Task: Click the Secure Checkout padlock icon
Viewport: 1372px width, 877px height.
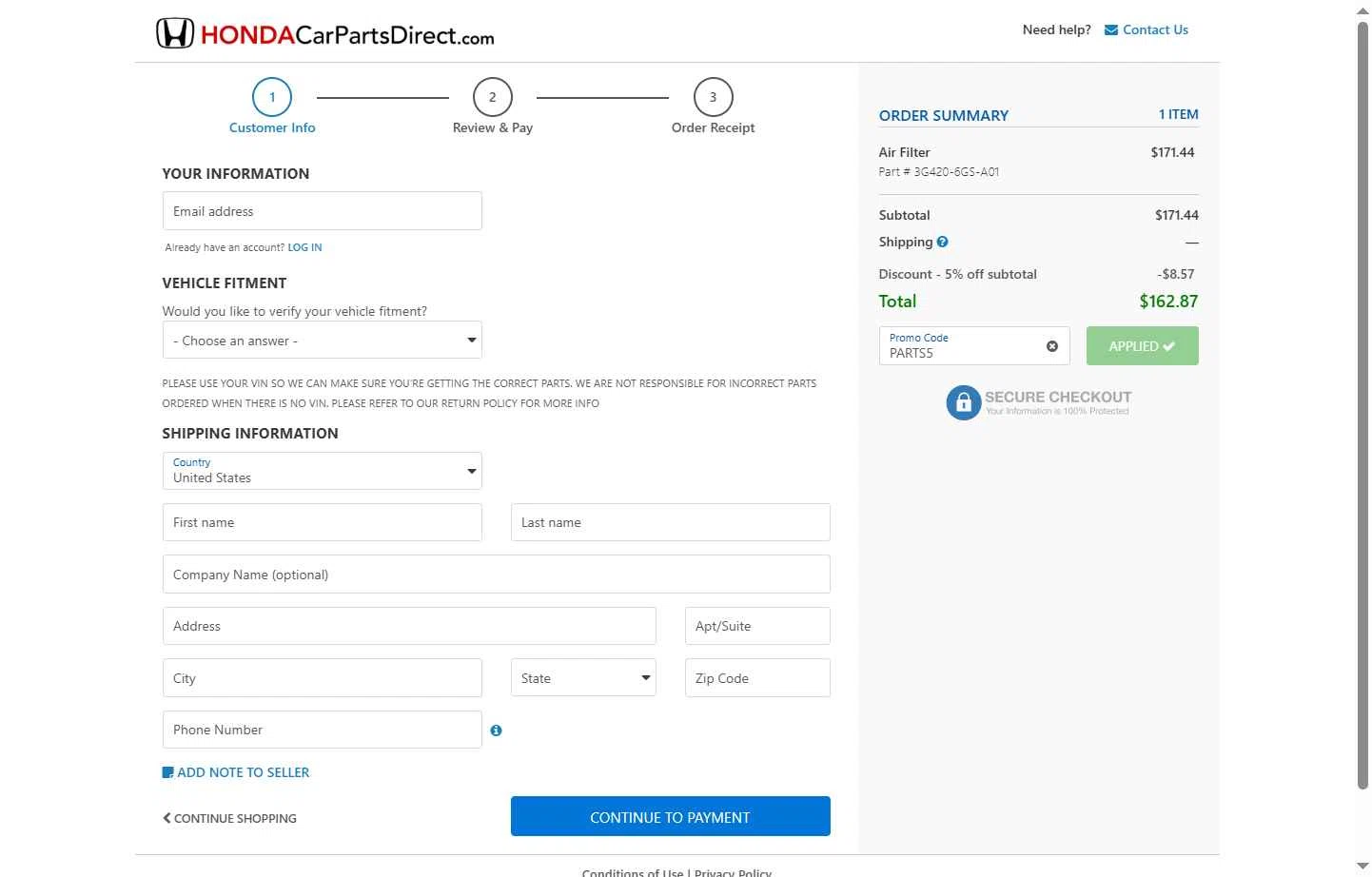Action: [x=963, y=402]
